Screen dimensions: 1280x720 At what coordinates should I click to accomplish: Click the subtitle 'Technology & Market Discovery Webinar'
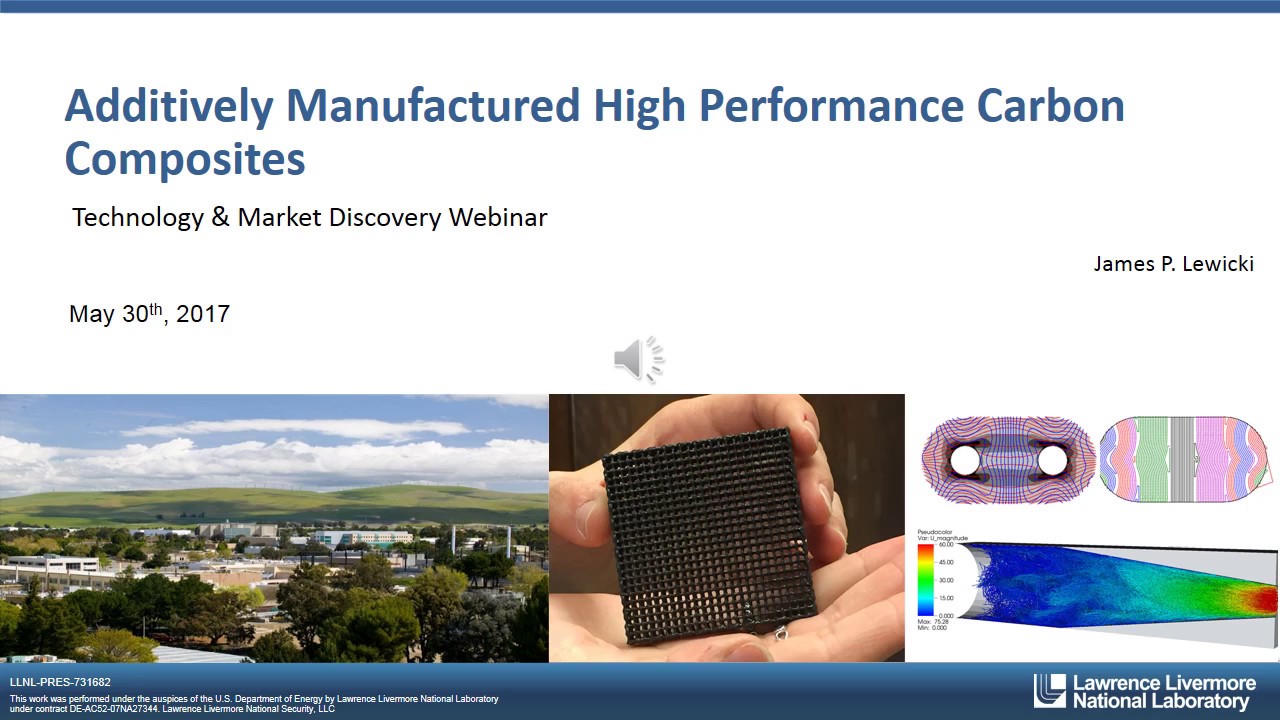point(310,217)
